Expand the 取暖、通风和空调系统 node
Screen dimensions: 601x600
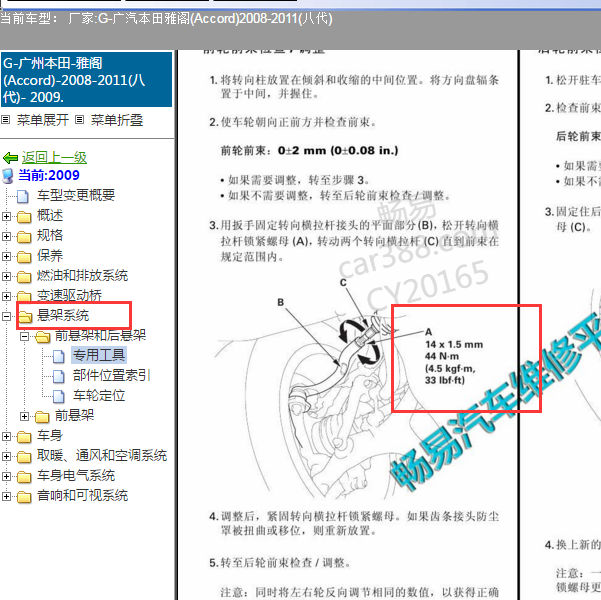[6, 456]
